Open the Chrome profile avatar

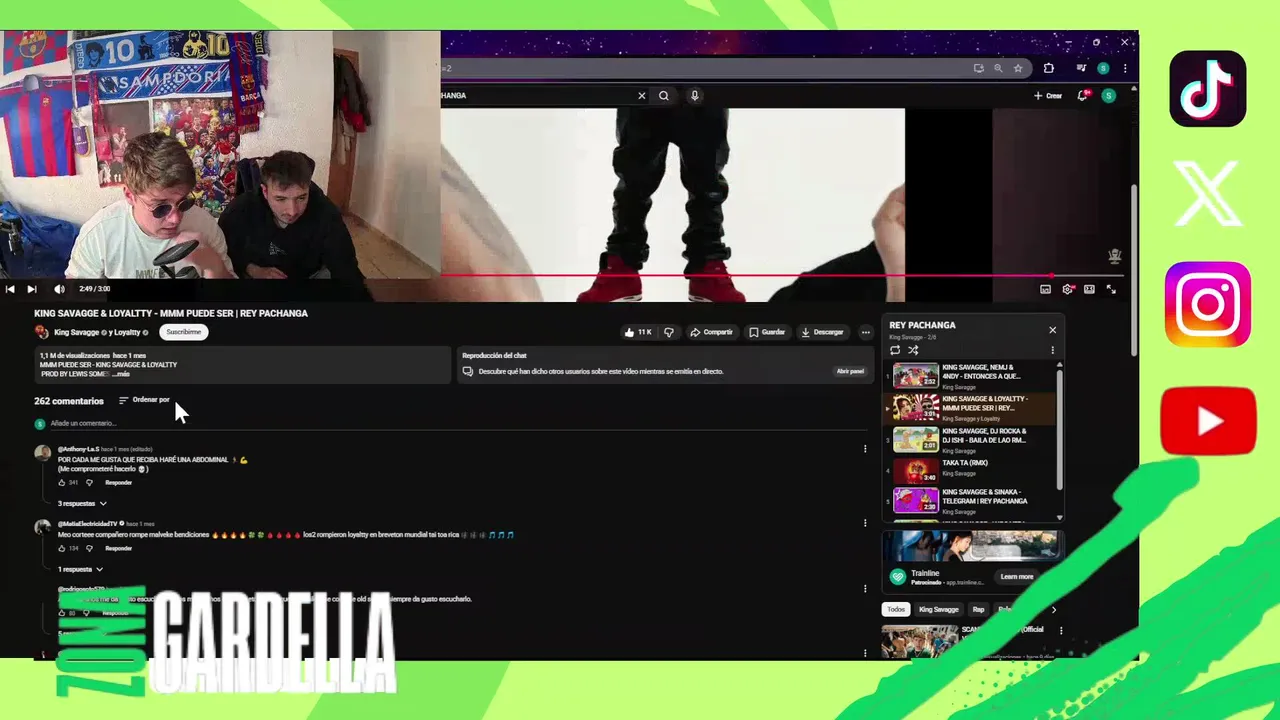pyautogui.click(x=1103, y=68)
